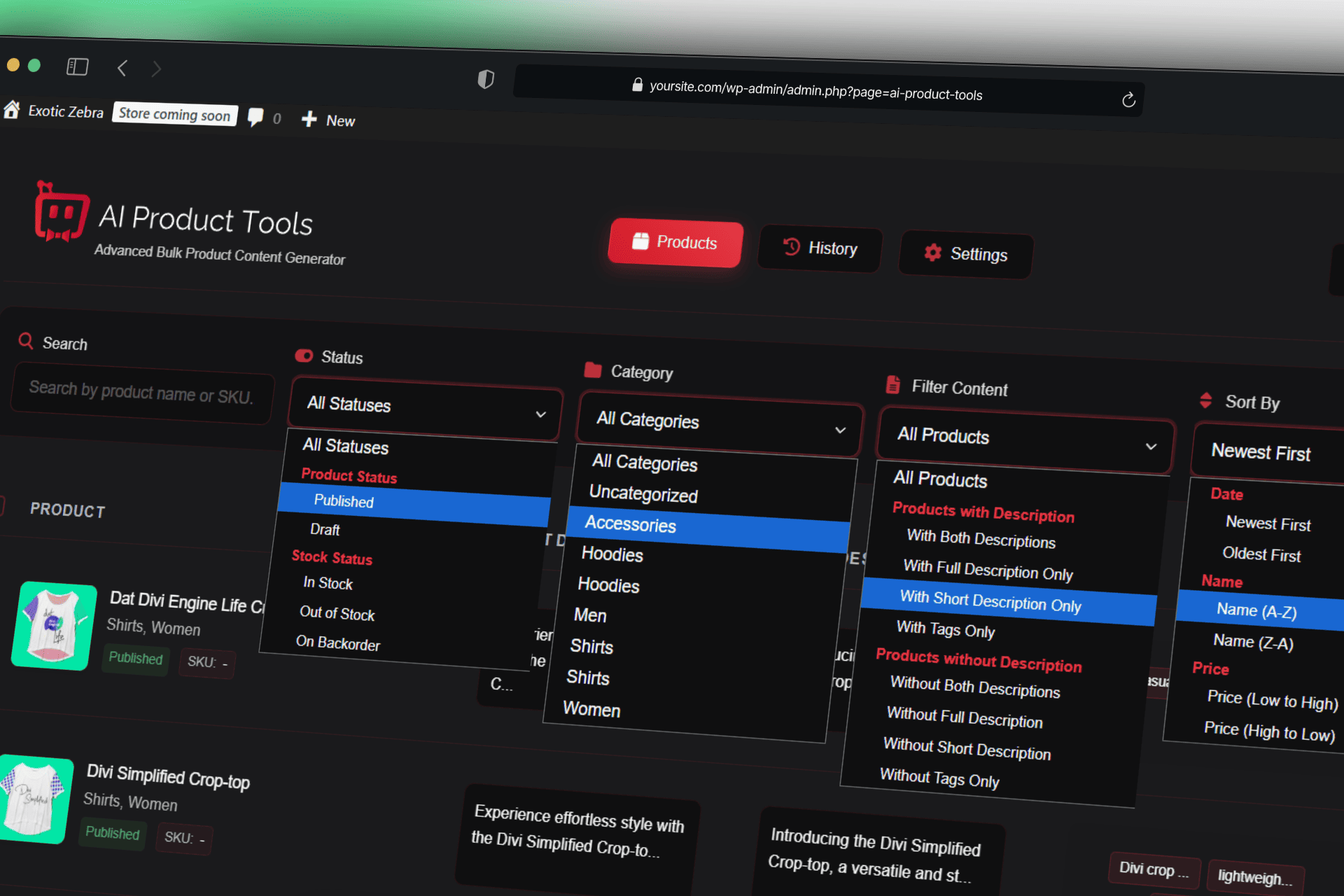Click the Store coming soon badge

[x=174, y=114]
